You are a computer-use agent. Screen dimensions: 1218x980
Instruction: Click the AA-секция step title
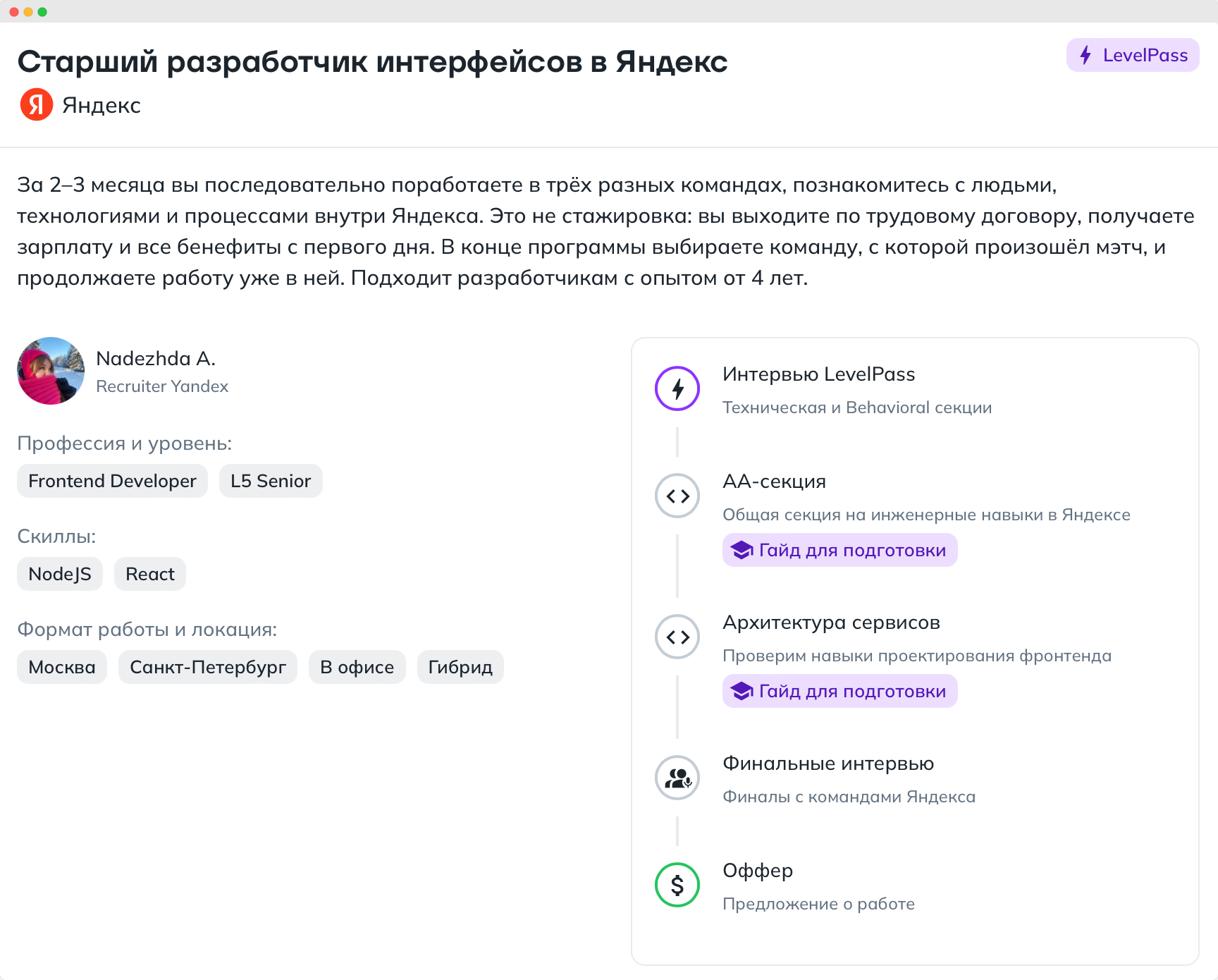[x=775, y=482]
